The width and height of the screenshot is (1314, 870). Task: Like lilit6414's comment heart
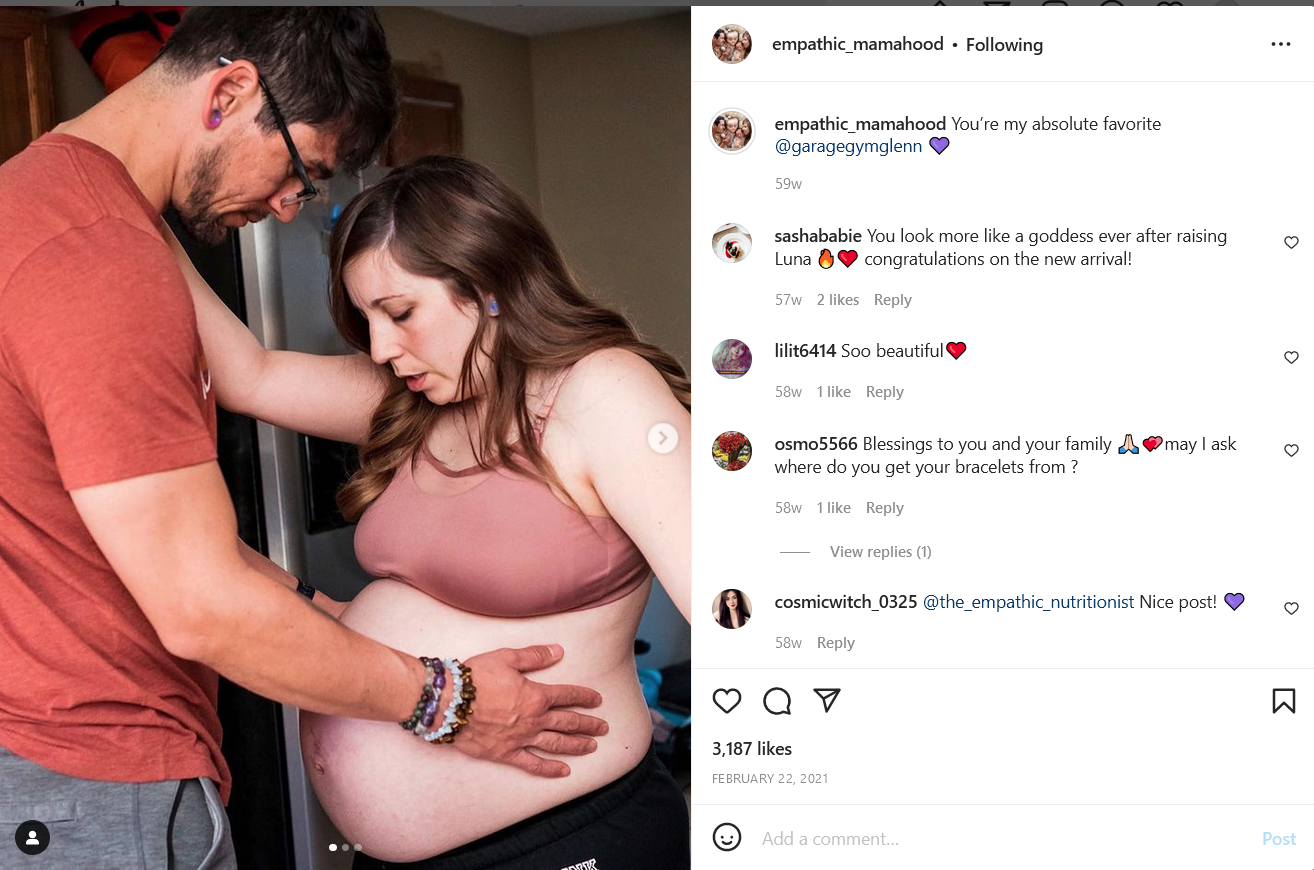coord(1291,357)
